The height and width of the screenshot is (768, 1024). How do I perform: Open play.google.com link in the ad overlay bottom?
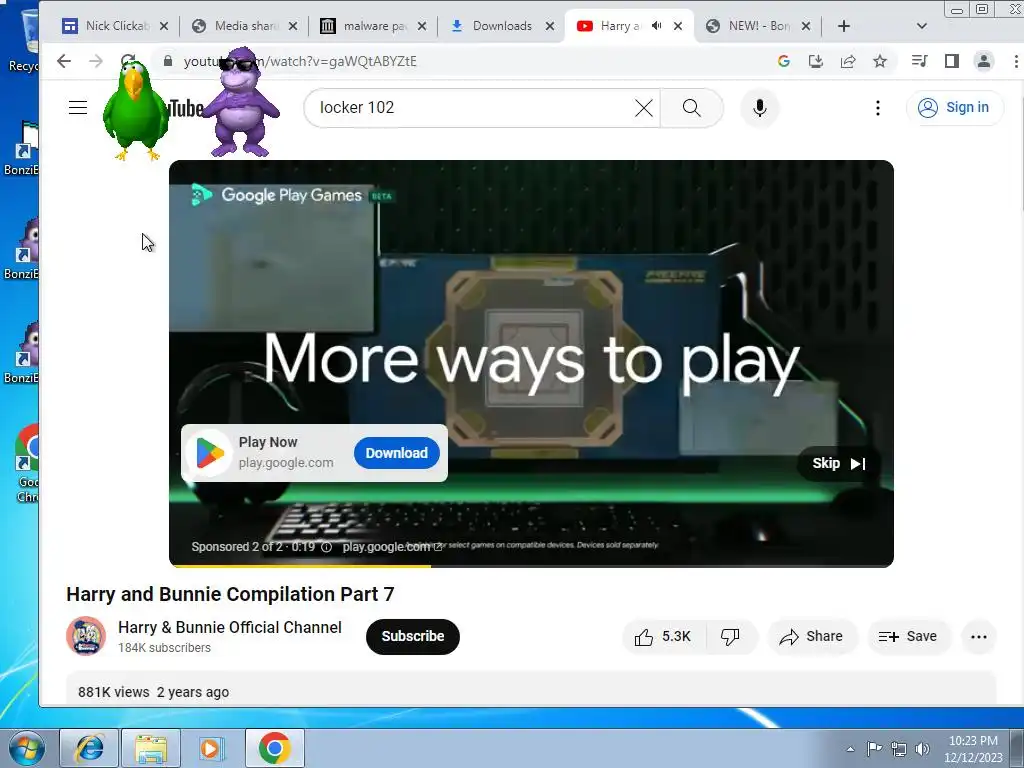pos(391,547)
